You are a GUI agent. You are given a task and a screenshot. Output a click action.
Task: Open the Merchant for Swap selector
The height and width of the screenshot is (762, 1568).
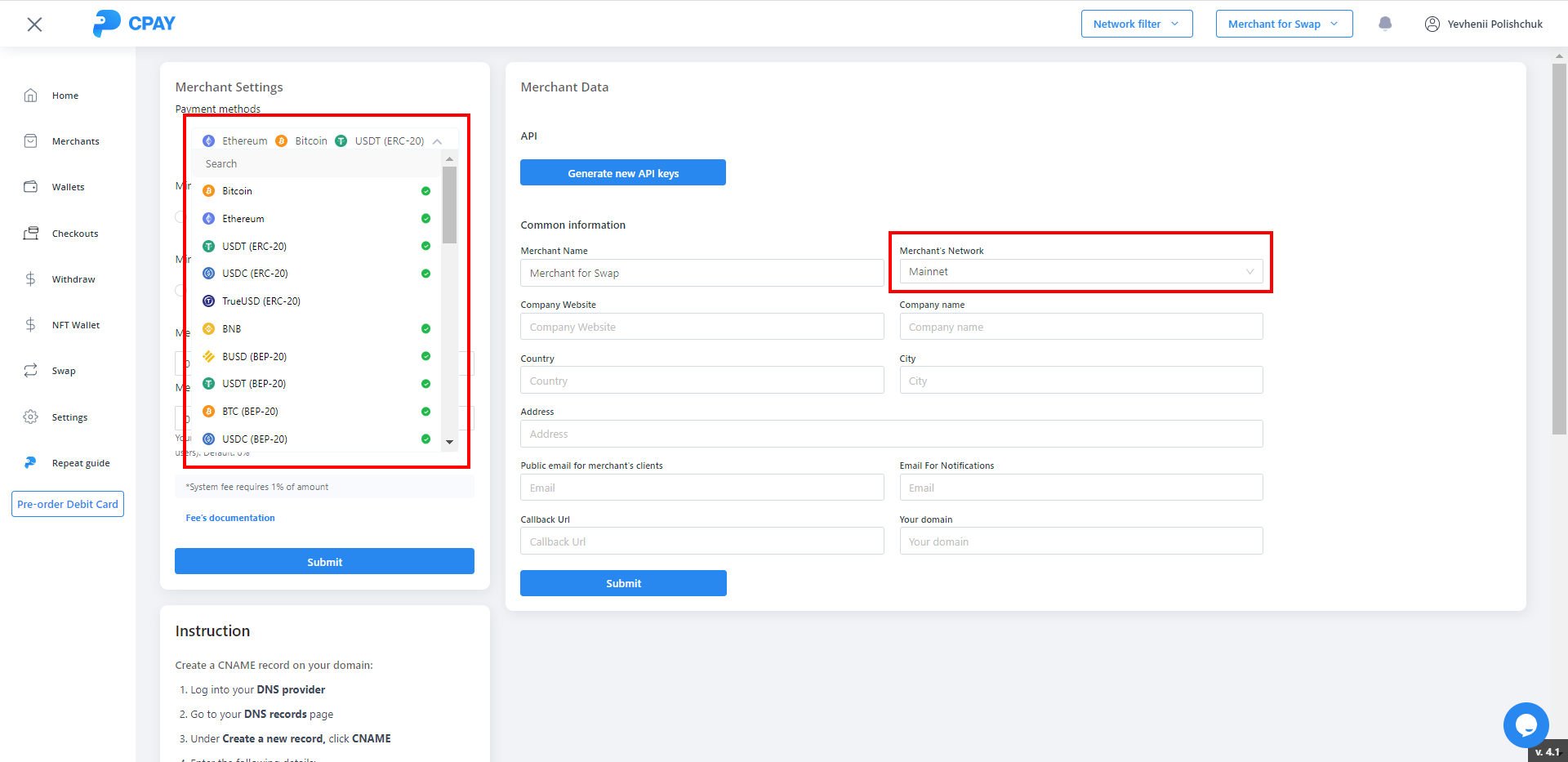click(x=1283, y=24)
